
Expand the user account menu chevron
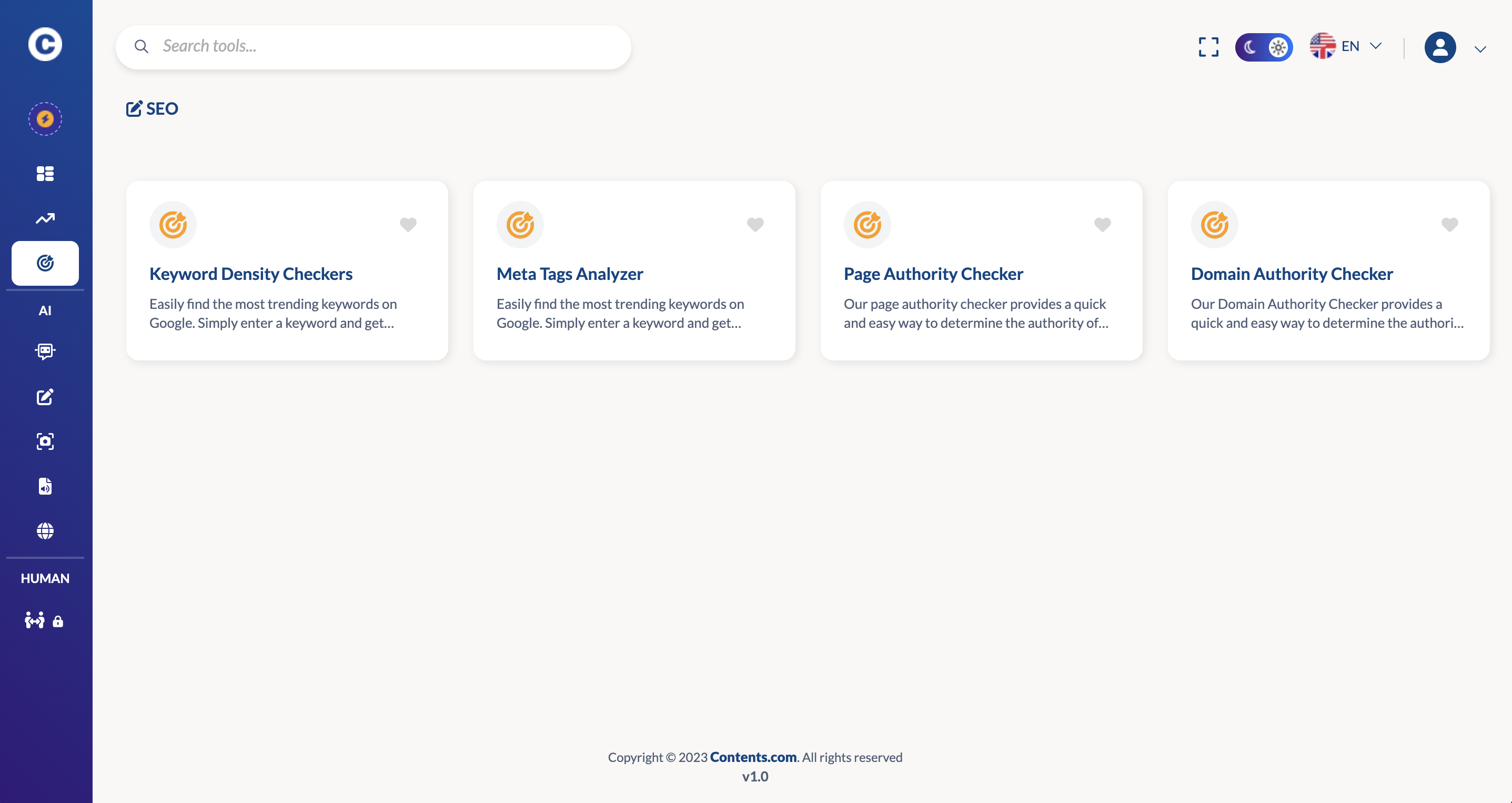(1480, 49)
